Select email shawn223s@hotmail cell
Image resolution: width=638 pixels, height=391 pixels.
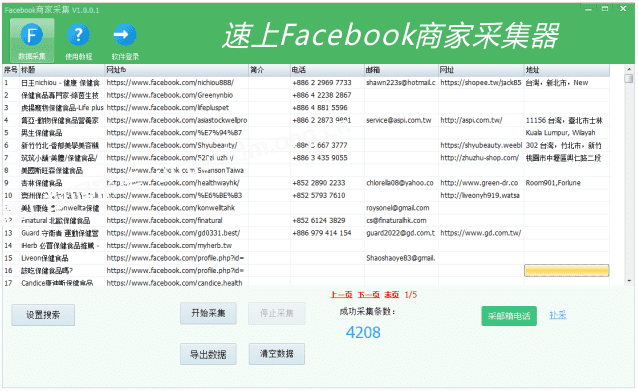point(401,83)
